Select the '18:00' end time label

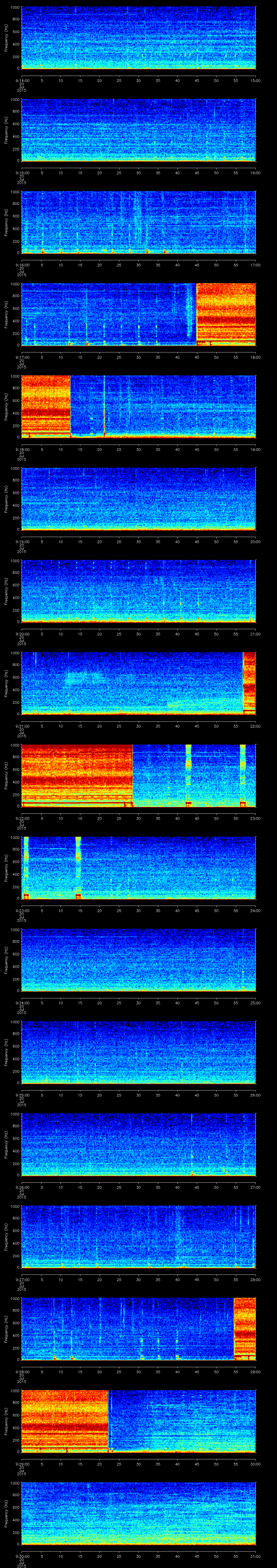pyautogui.click(x=255, y=357)
